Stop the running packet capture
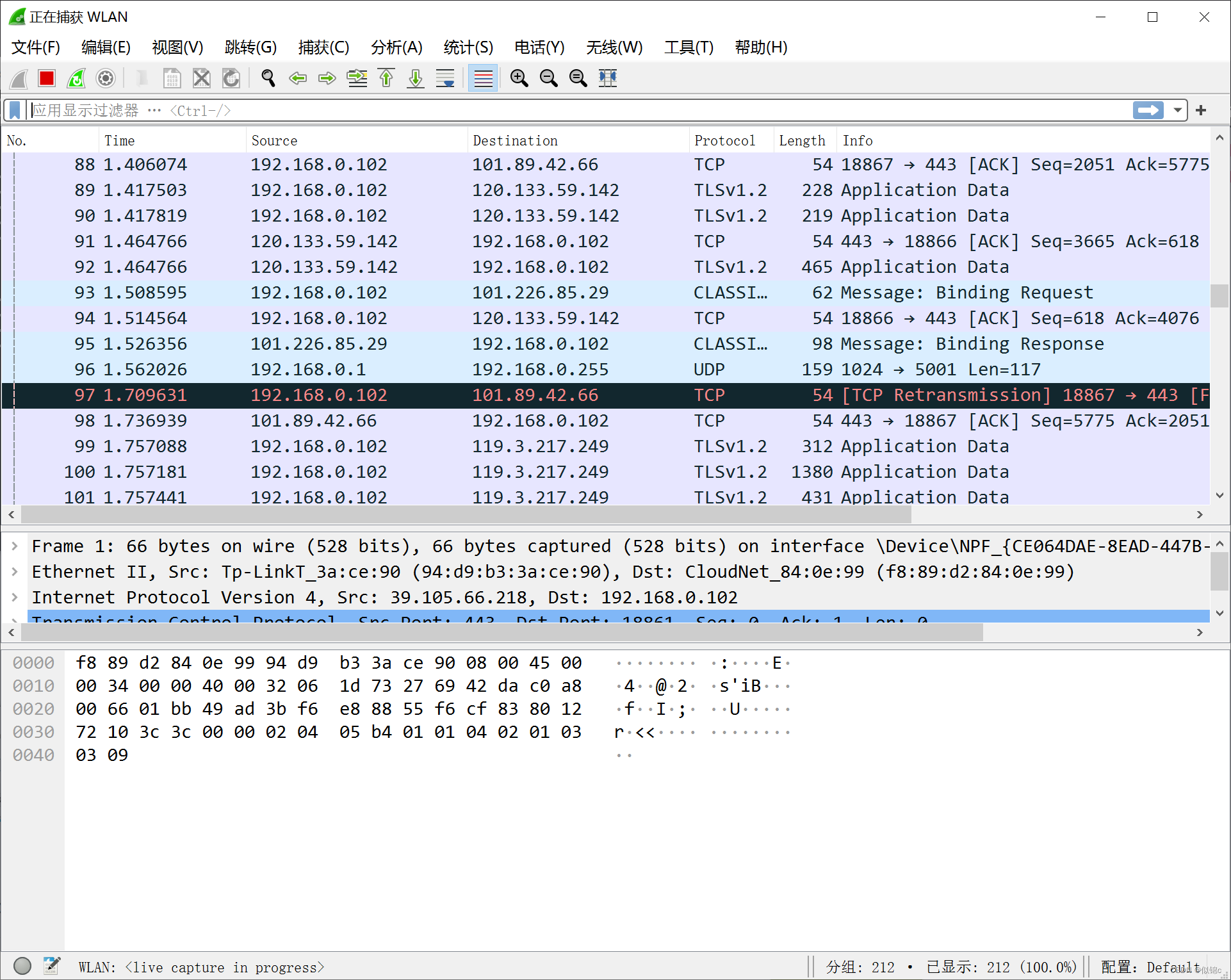This screenshot has width=1231, height=980. point(47,78)
